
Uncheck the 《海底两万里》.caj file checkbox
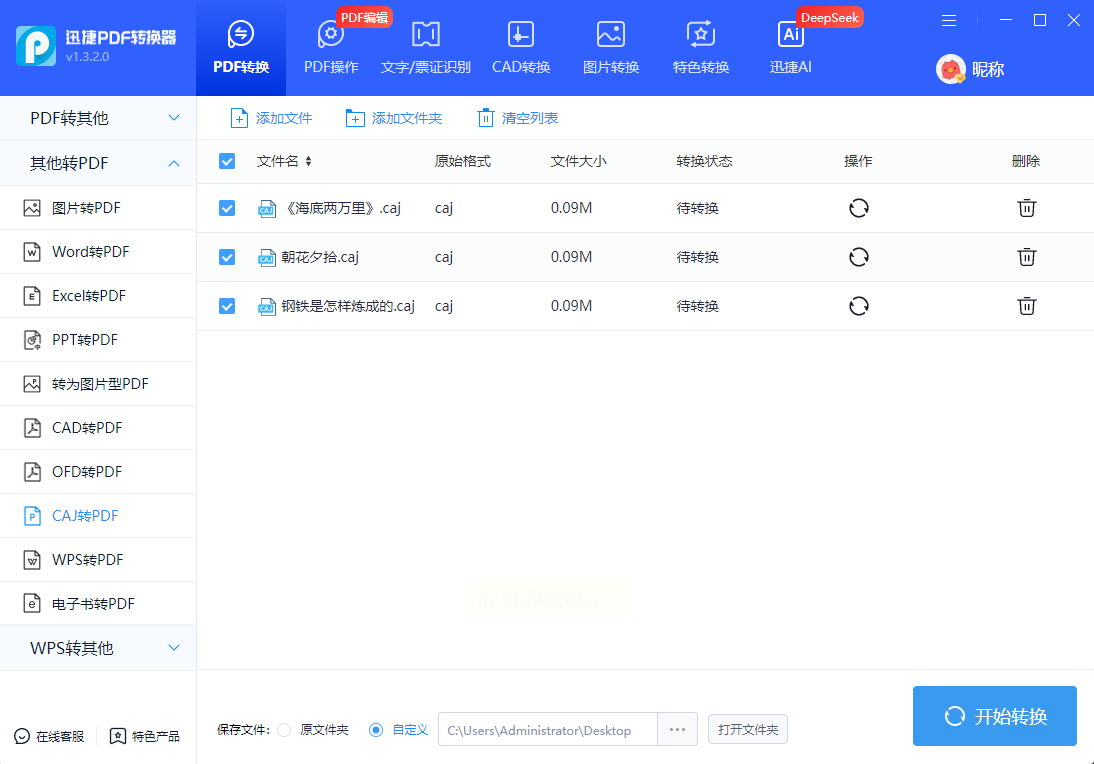pos(227,208)
